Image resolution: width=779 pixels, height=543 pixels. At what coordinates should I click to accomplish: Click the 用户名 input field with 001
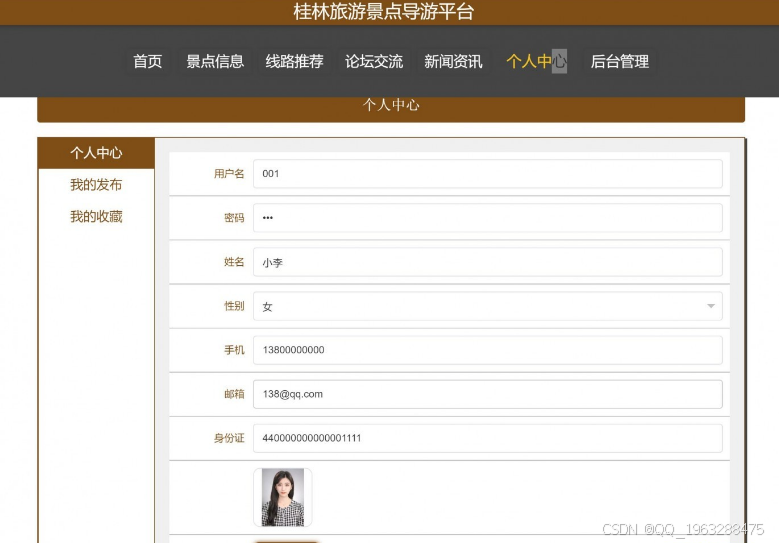(x=487, y=174)
